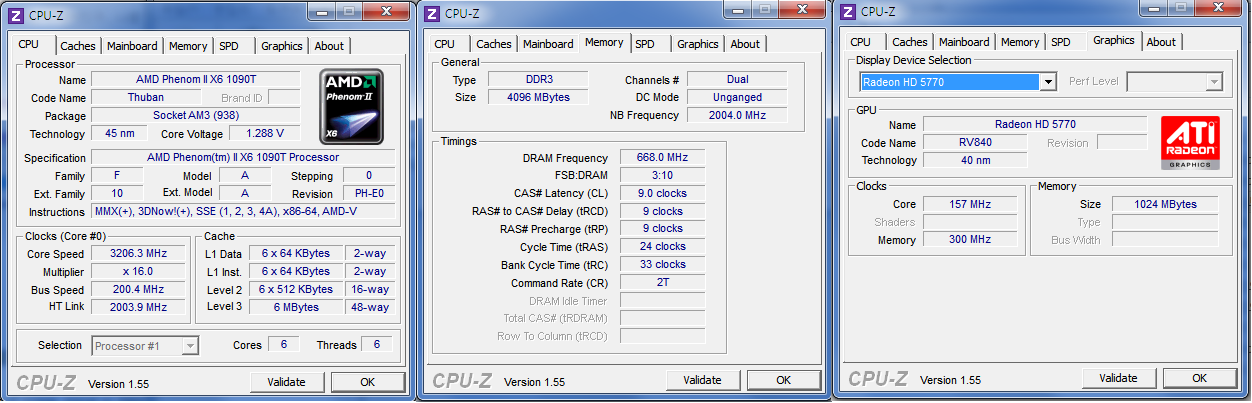The image size is (1252, 403).
Task: Click Validate in the Graphics window
Action: pyautogui.click(x=1118, y=378)
